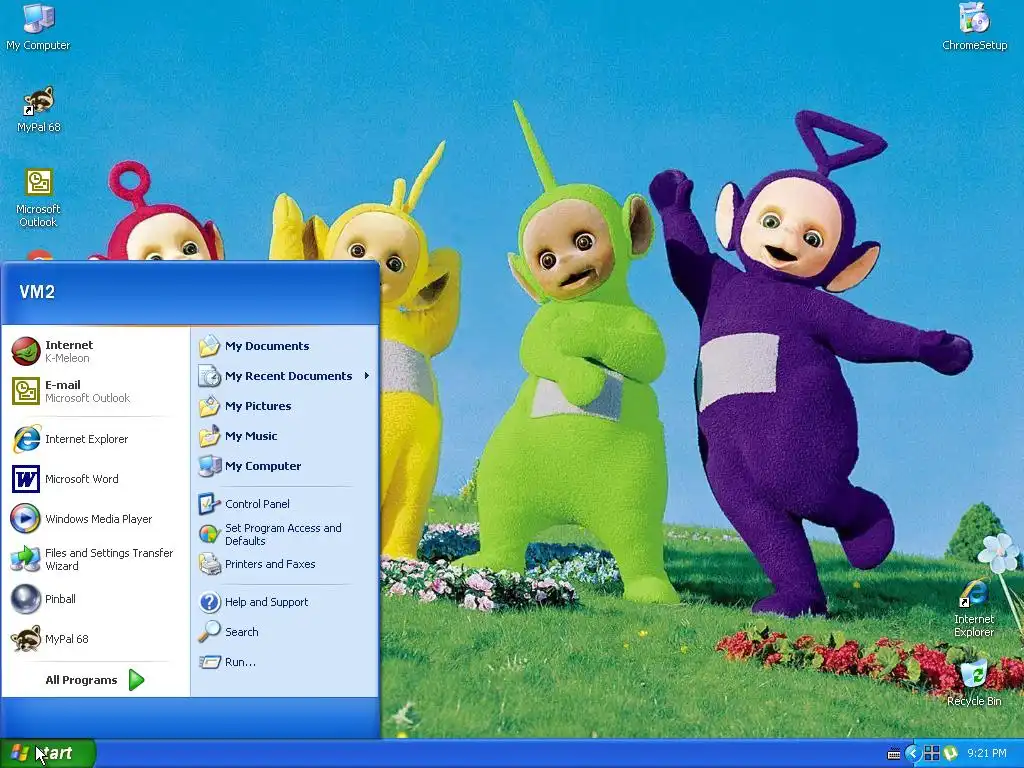
Task: Open the My Pictures folder
Action: click(285, 406)
